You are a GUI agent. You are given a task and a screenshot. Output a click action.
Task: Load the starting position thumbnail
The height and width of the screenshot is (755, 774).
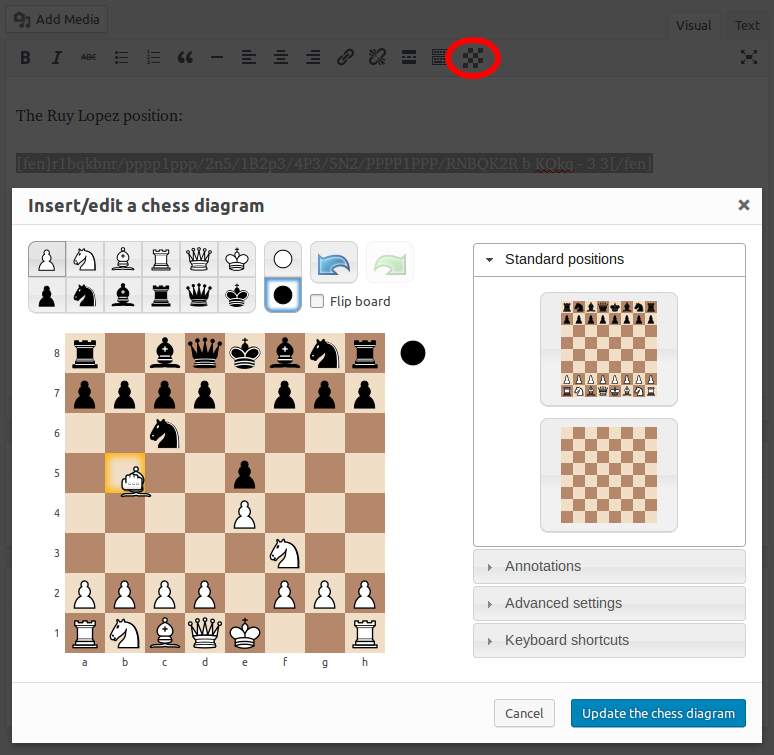609,349
